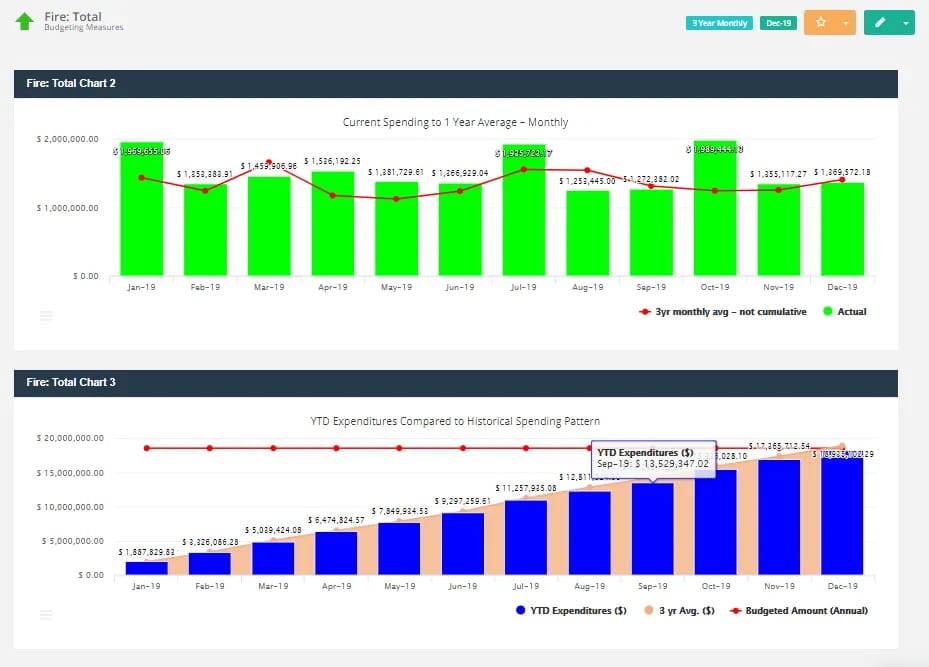Click the $ 9,297,259.61 data label
The height and width of the screenshot is (667, 929).
pyautogui.click(x=463, y=501)
